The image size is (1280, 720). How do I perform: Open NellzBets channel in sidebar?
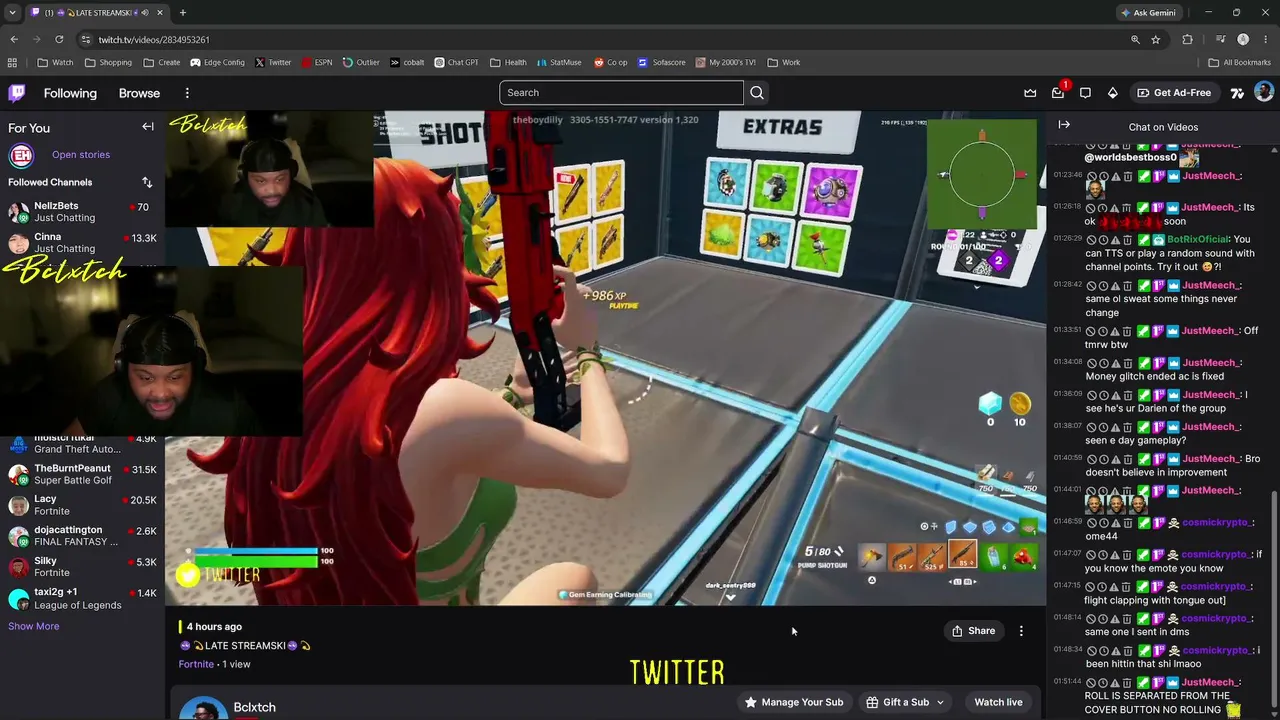pyautogui.click(x=82, y=212)
